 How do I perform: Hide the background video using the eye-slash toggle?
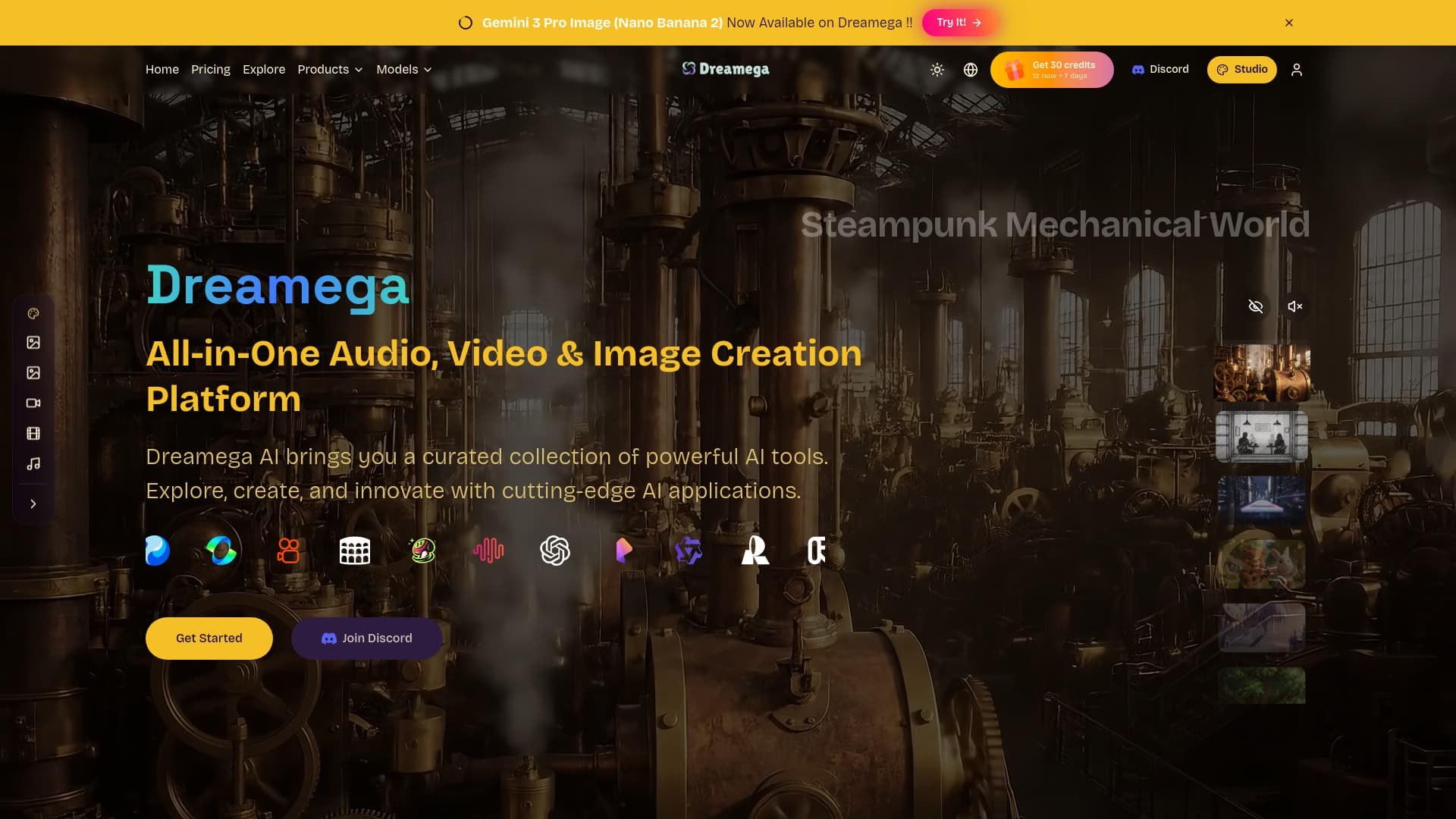click(1256, 306)
